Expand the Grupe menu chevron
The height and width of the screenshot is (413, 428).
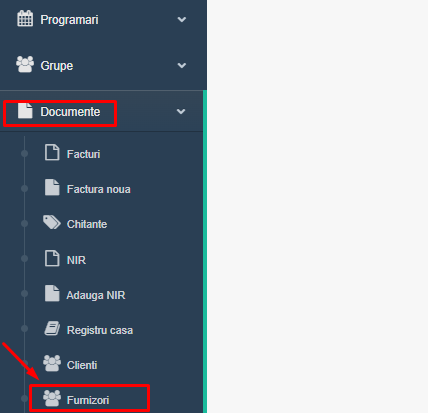click(182, 65)
